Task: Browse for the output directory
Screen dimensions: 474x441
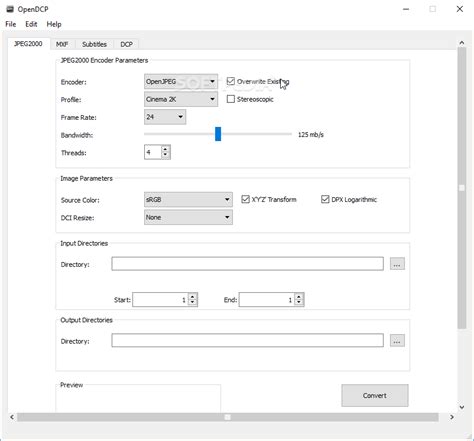Action: coord(397,340)
